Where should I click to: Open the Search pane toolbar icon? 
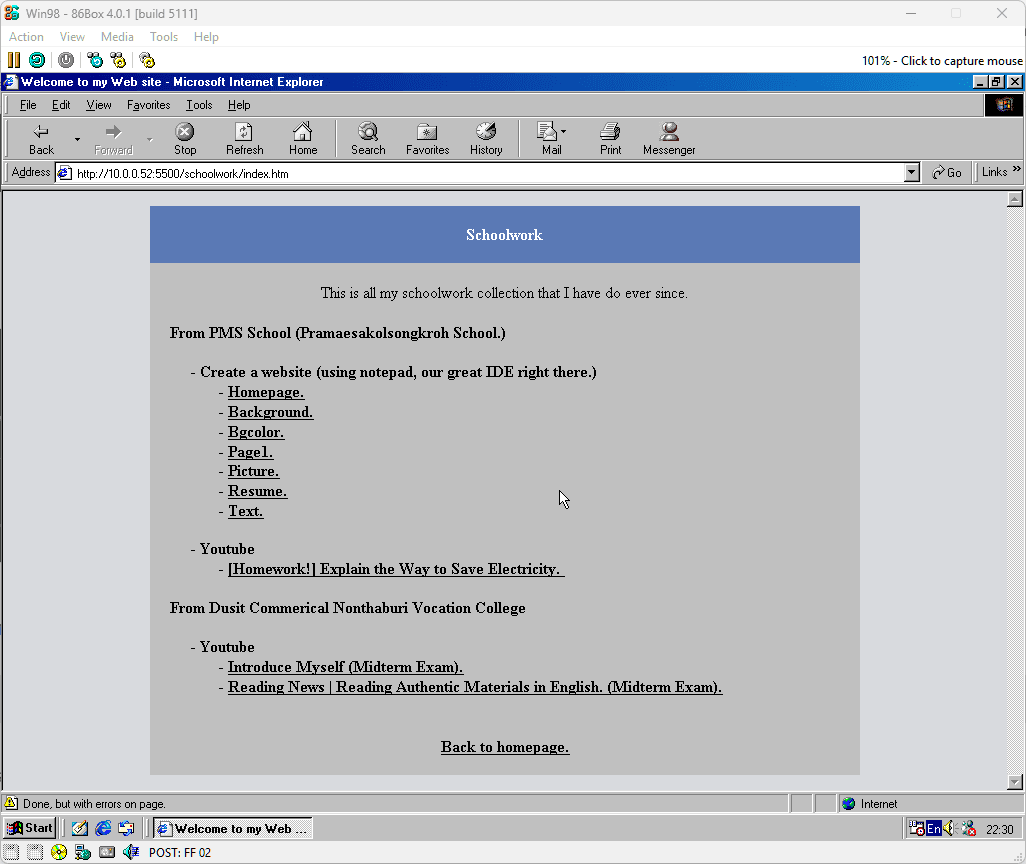click(x=368, y=138)
